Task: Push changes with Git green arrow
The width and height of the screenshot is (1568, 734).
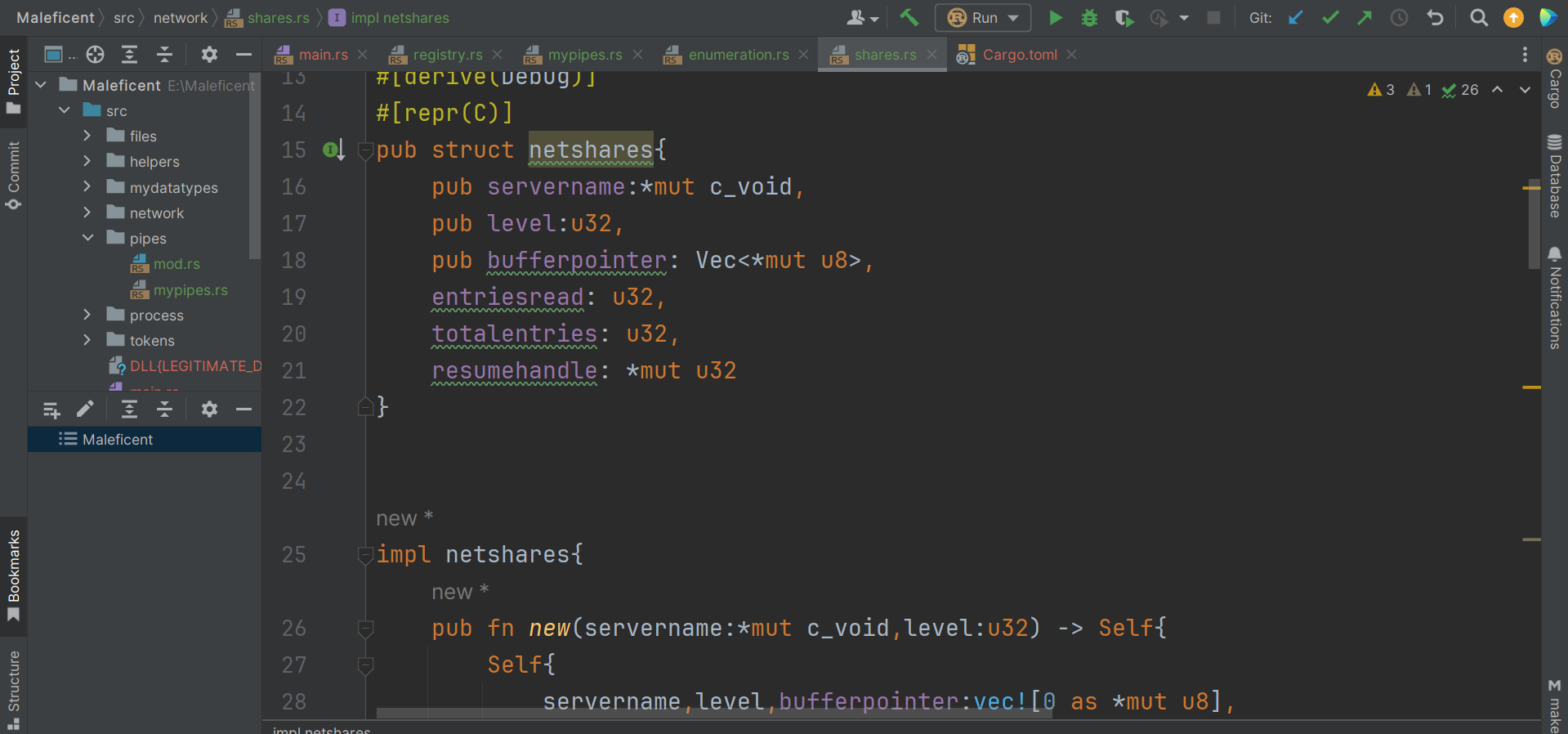Action: [1365, 17]
